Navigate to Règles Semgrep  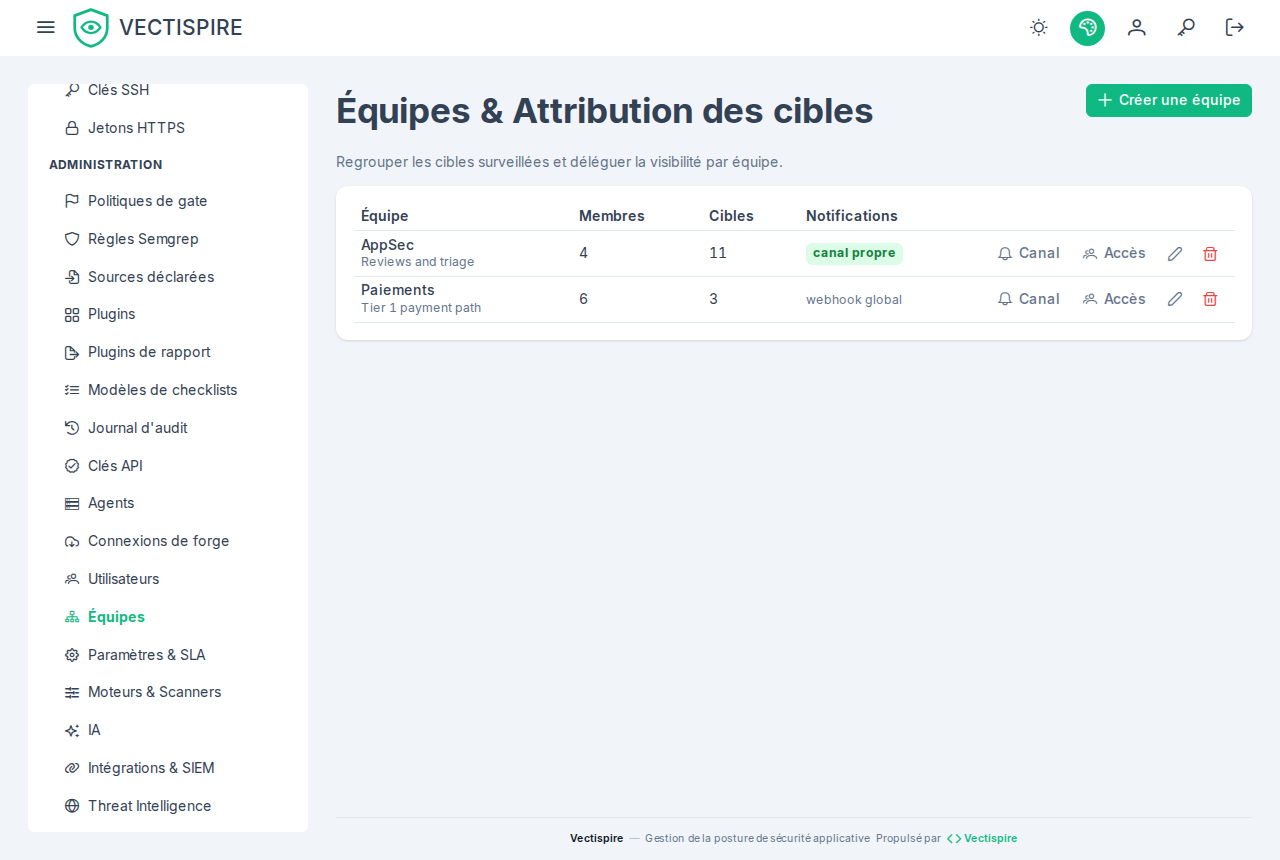click(x=168, y=239)
